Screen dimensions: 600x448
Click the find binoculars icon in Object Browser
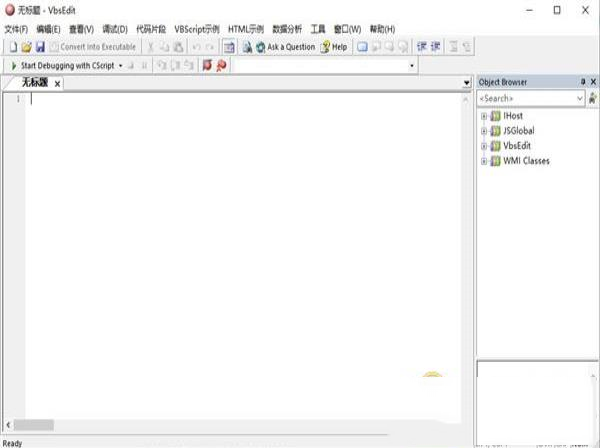tap(593, 99)
